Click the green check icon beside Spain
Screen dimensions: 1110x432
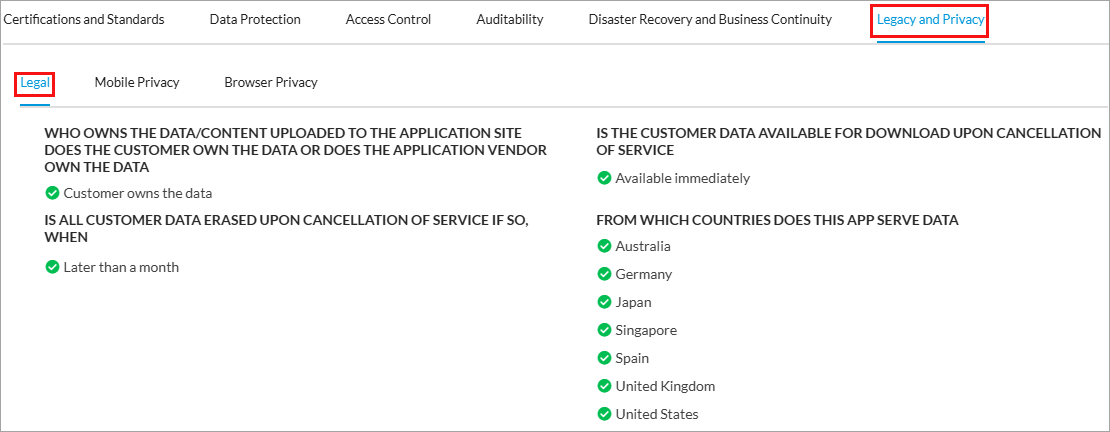click(x=604, y=358)
